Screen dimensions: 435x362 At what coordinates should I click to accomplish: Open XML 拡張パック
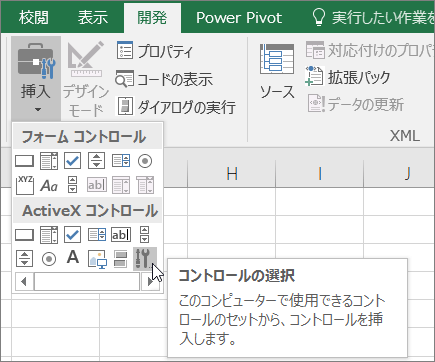[347, 77]
